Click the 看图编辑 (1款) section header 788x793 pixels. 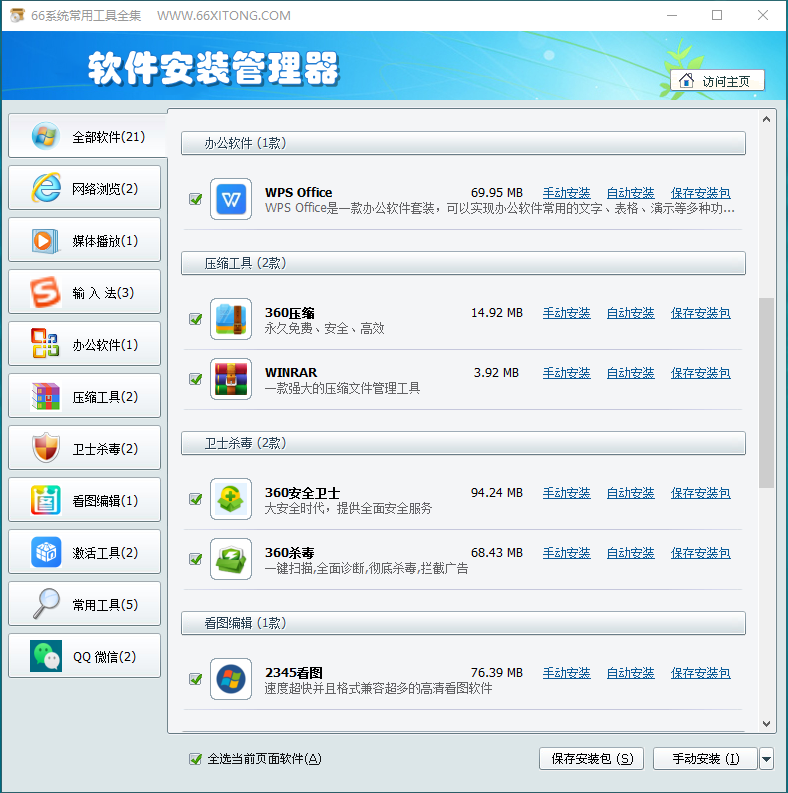click(x=463, y=623)
